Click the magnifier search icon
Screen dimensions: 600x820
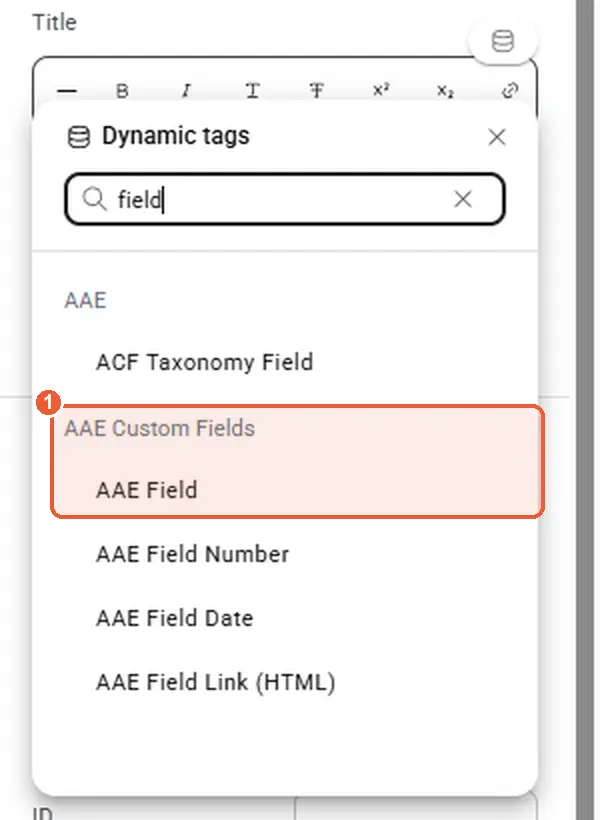(94, 199)
